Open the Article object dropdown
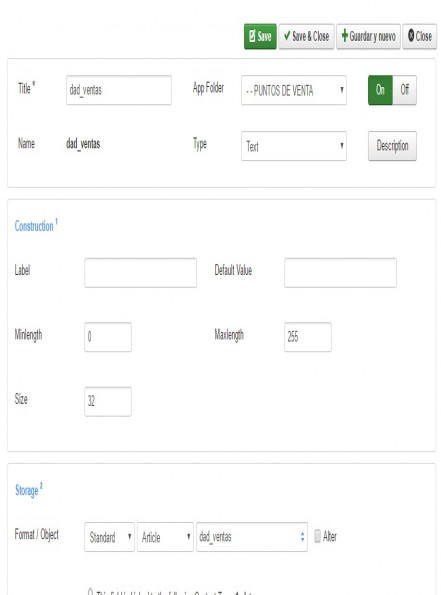The image size is (441, 595). pyautogui.click(x=165, y=537)
